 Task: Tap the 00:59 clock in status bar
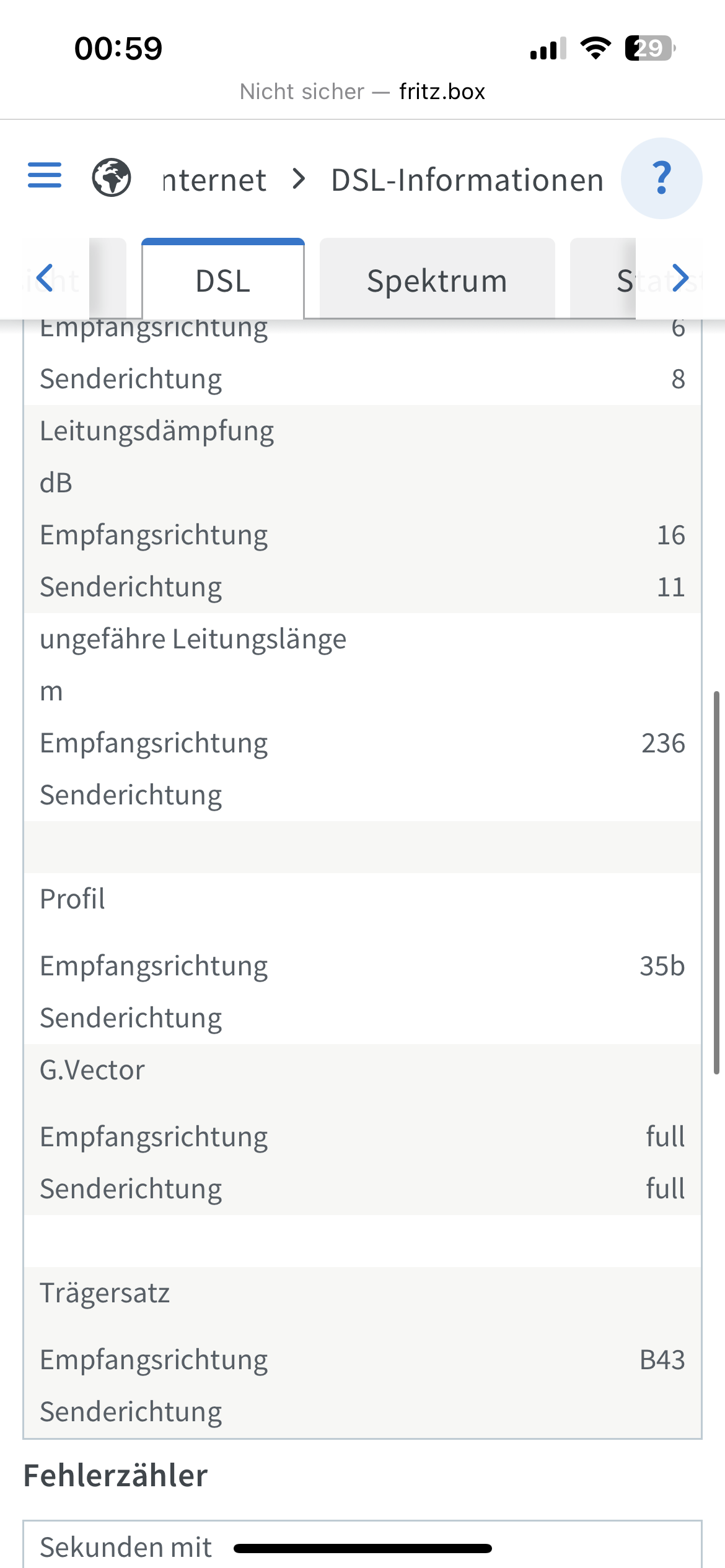(118, 48)
